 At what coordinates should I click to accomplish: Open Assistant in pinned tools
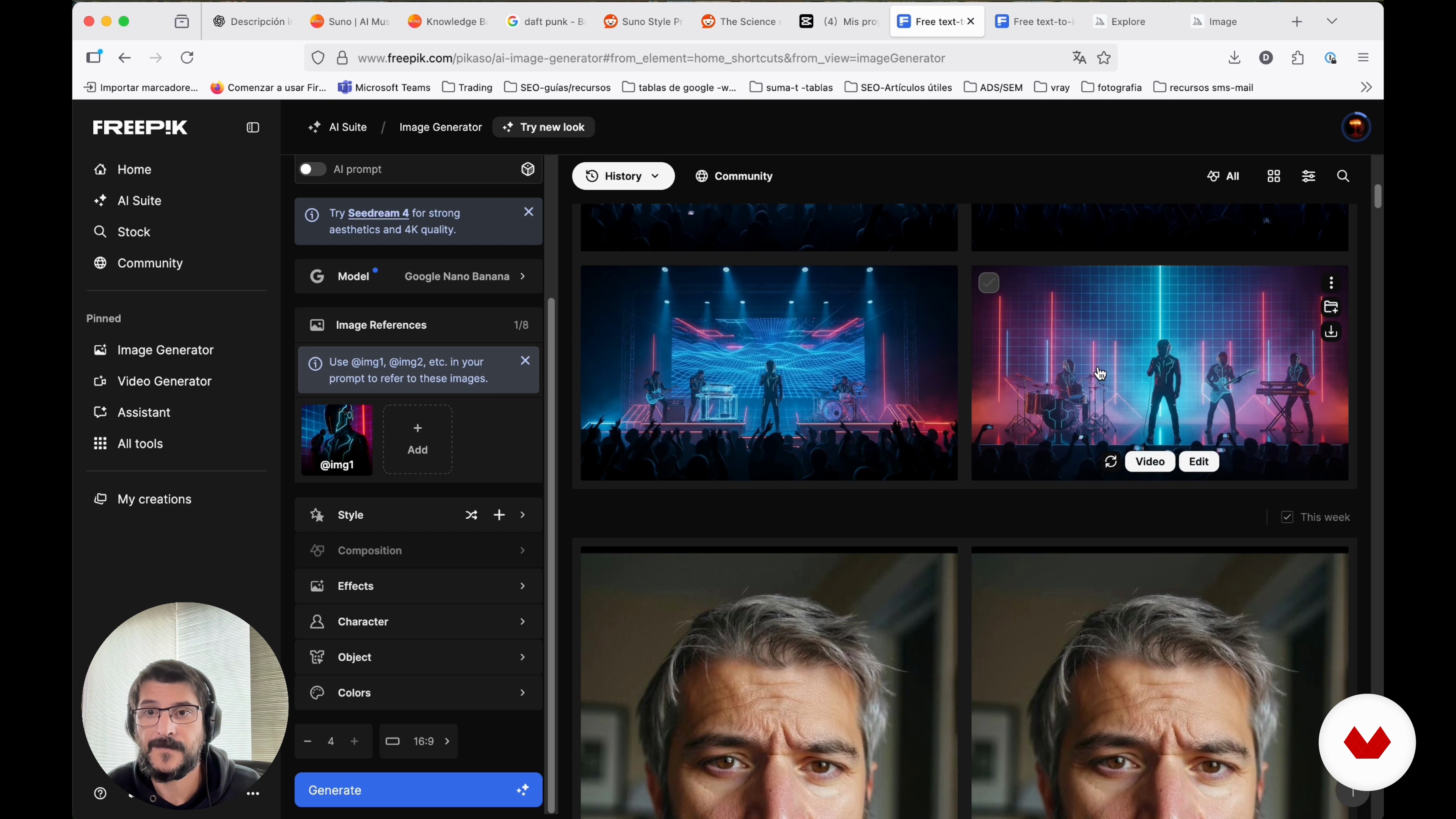click(144, 413)
